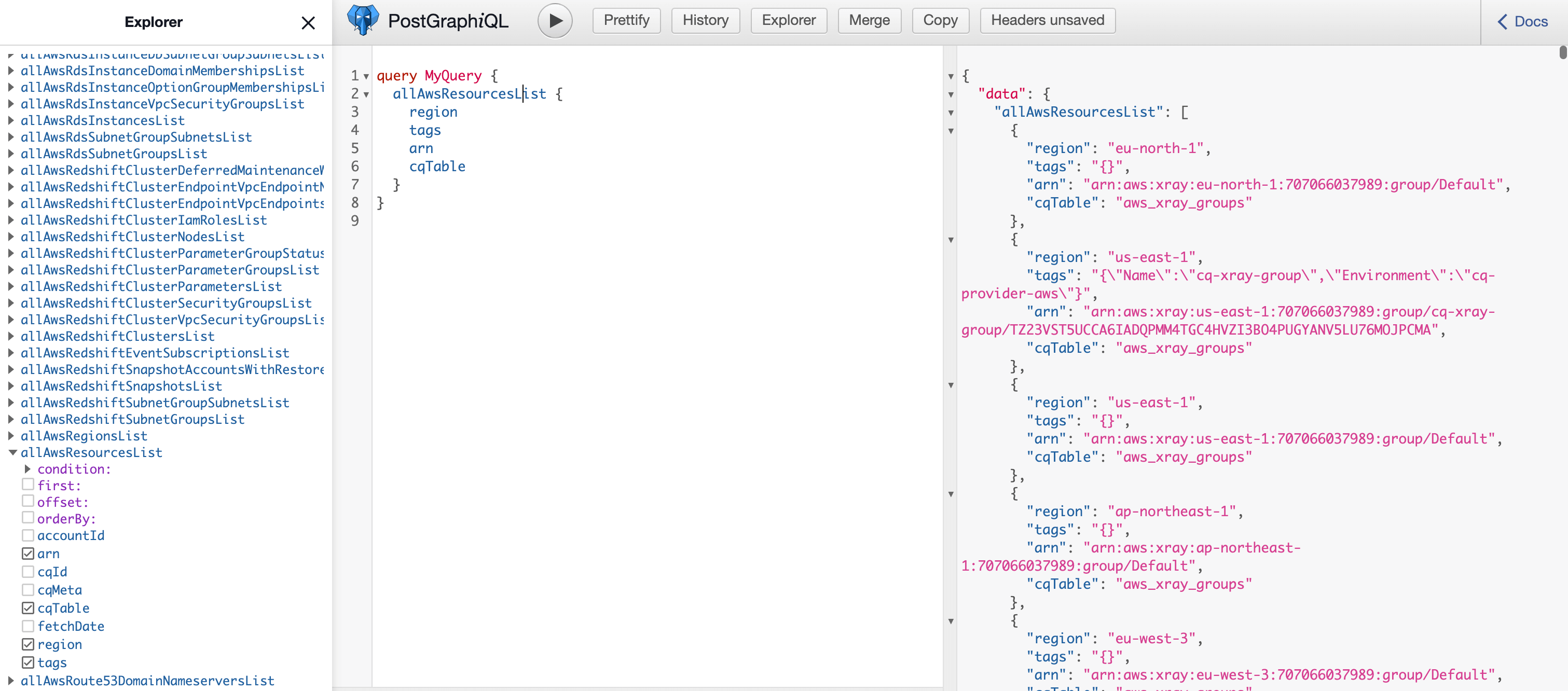Fold query MyQuery at line 1 arrow
1568x691 pixels.
(366, 77)
